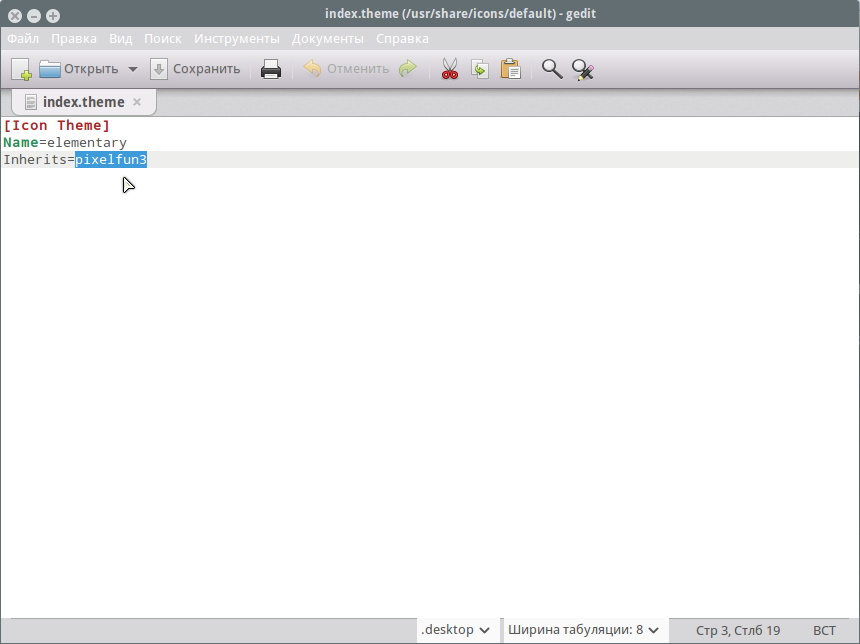
Task: Create a new document with the toolbar icon
Action: click(21, 69)
